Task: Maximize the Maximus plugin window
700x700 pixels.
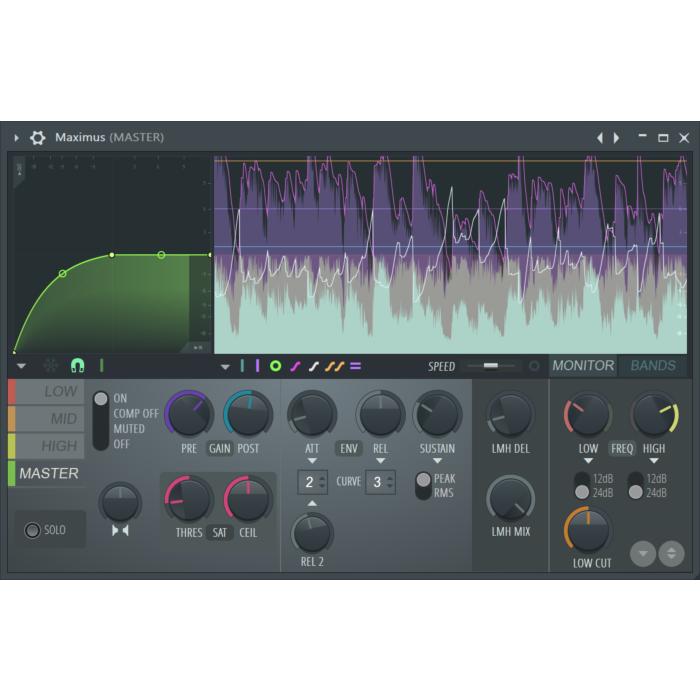Action: pos(663,138)
